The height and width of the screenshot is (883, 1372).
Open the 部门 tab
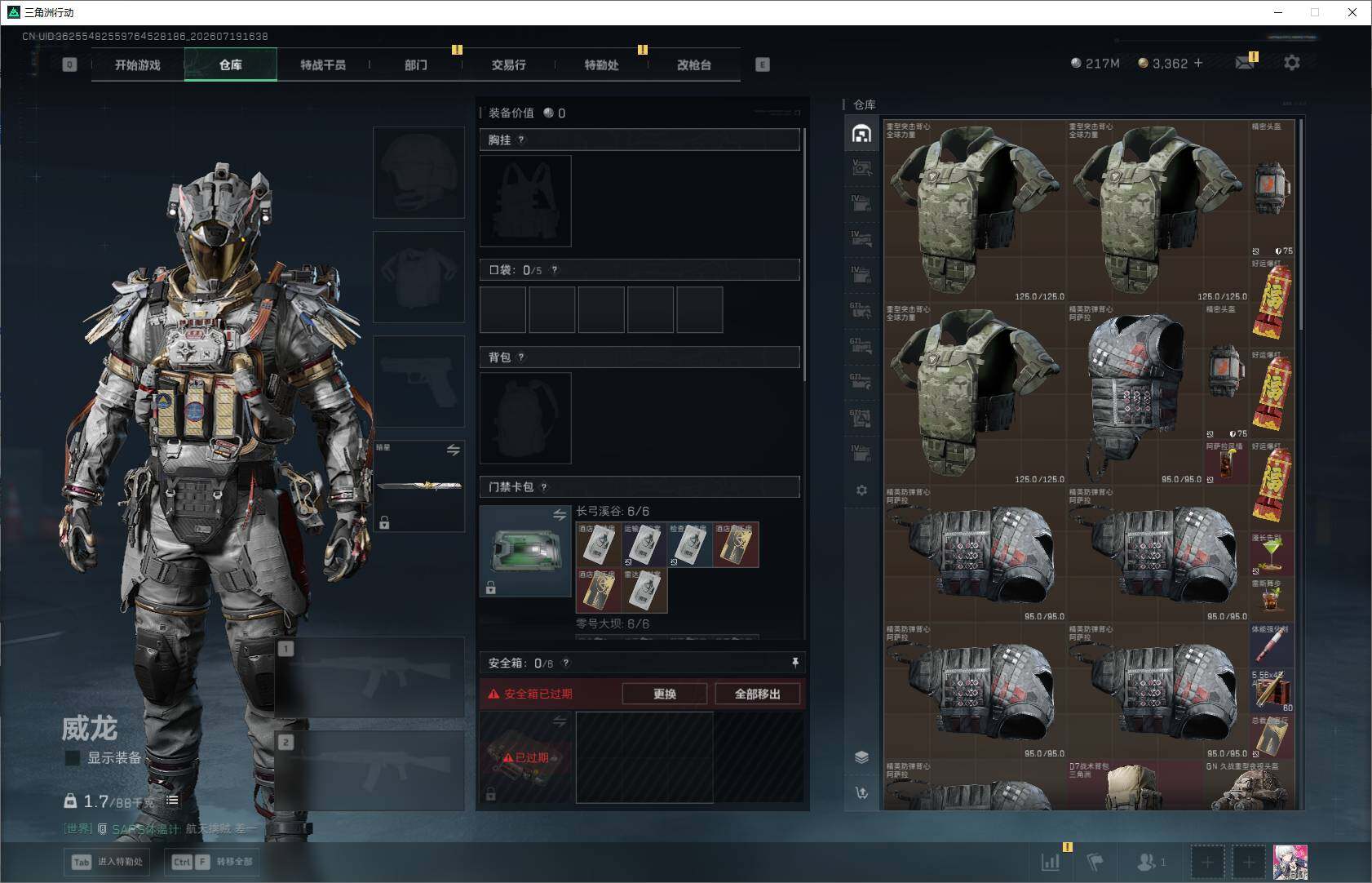(416, 64)
